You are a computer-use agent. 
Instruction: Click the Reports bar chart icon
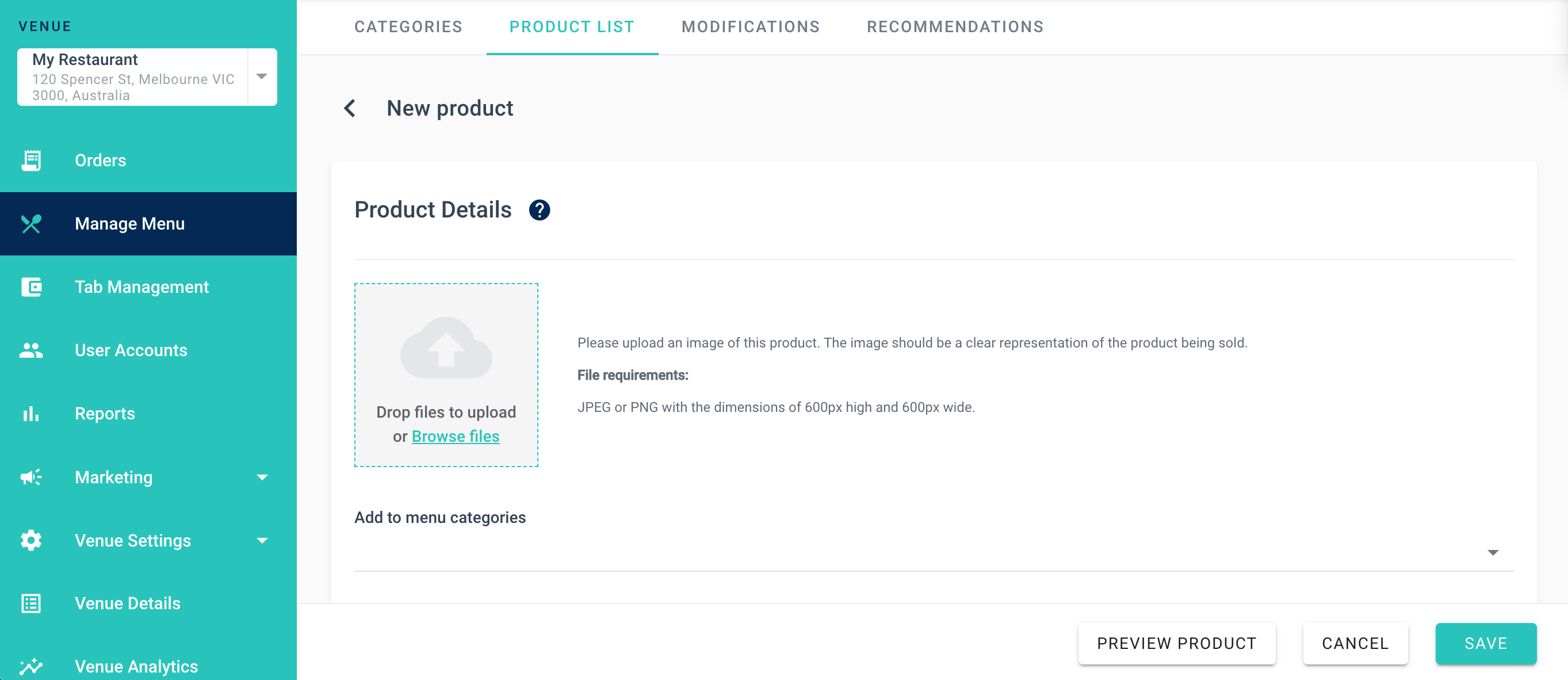(x=31, y=414)
